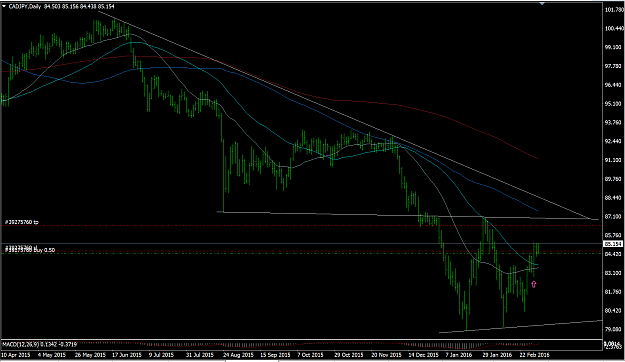
Task: Click the 26 May 2015 date label
Action: (90, 355)
